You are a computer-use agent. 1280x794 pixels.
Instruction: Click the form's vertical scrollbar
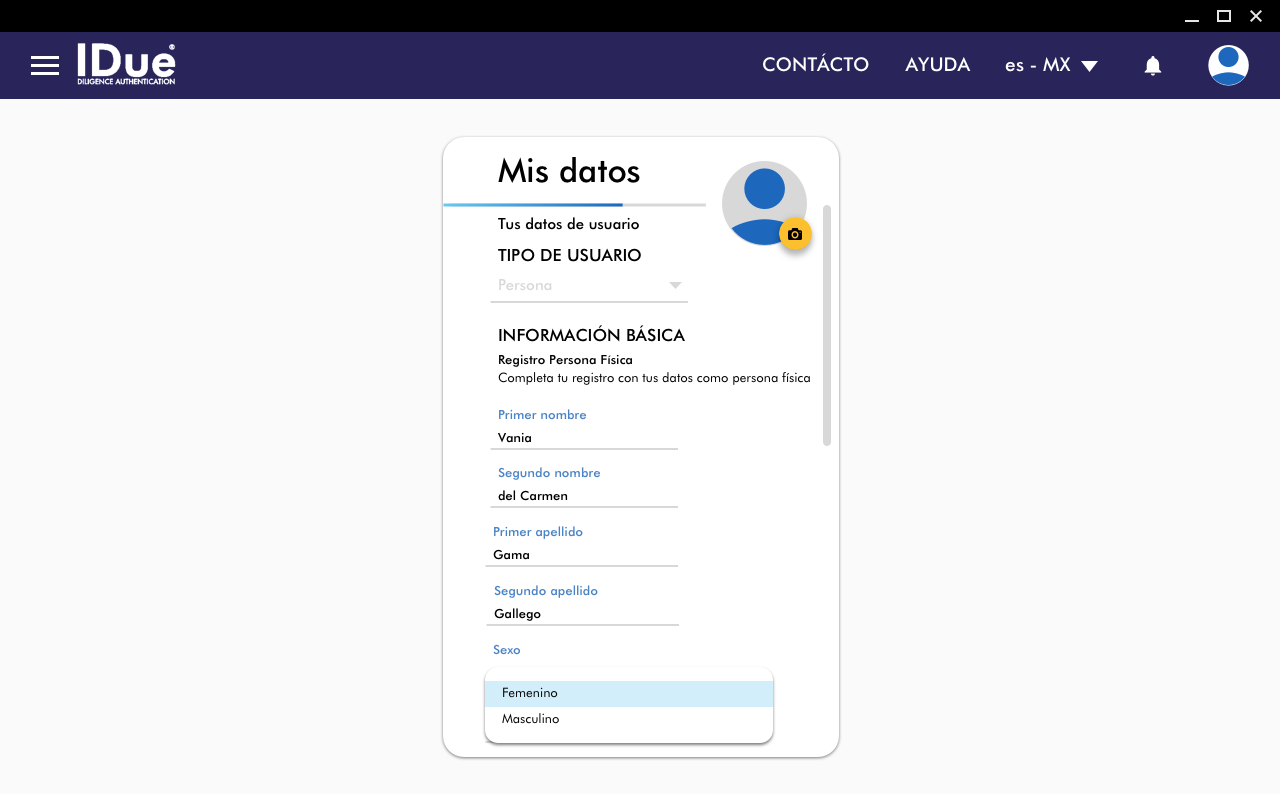click(x=827, y=325)
